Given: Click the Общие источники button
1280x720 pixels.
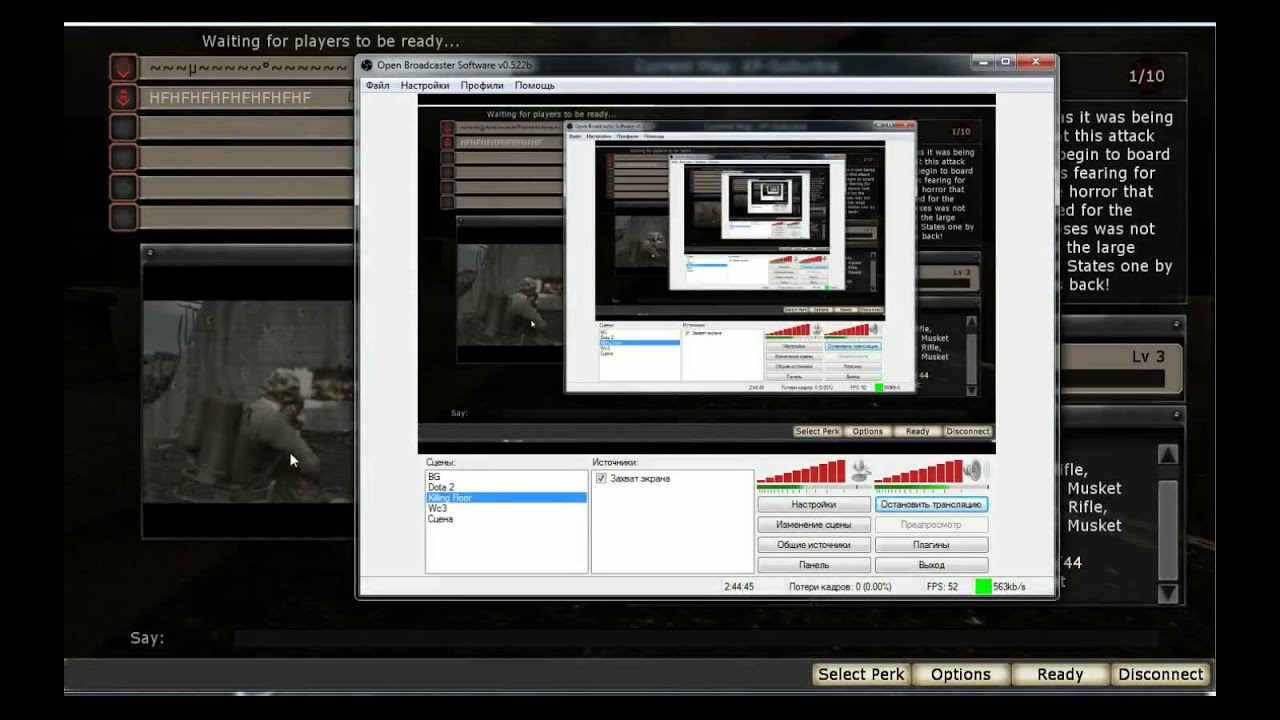Looking at the screenshot, I should click(814, 545).
